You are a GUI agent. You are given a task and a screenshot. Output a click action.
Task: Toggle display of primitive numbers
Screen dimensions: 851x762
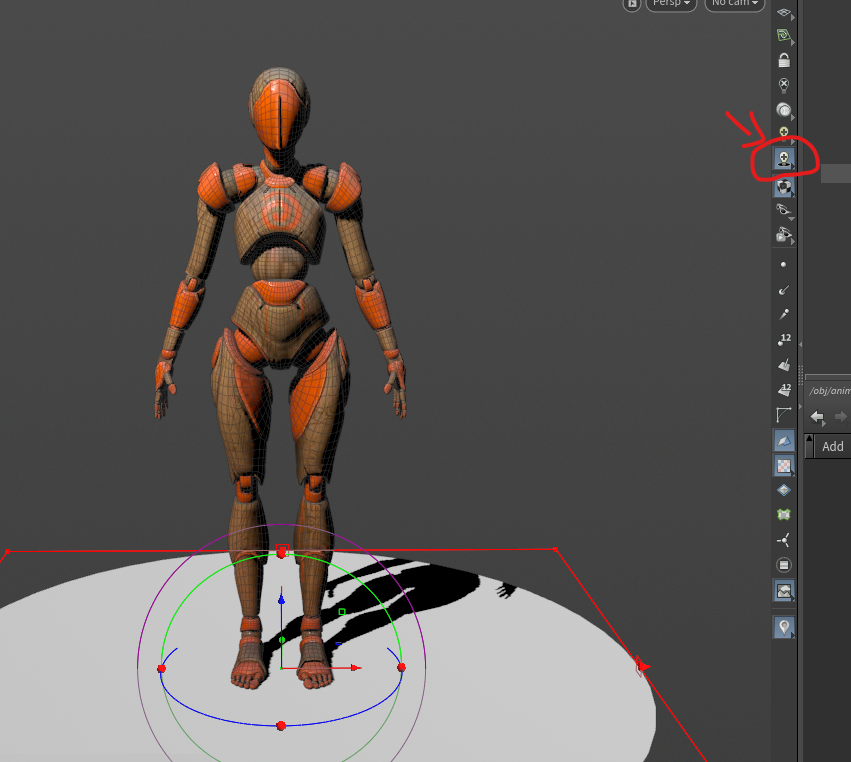click(784, 390)
